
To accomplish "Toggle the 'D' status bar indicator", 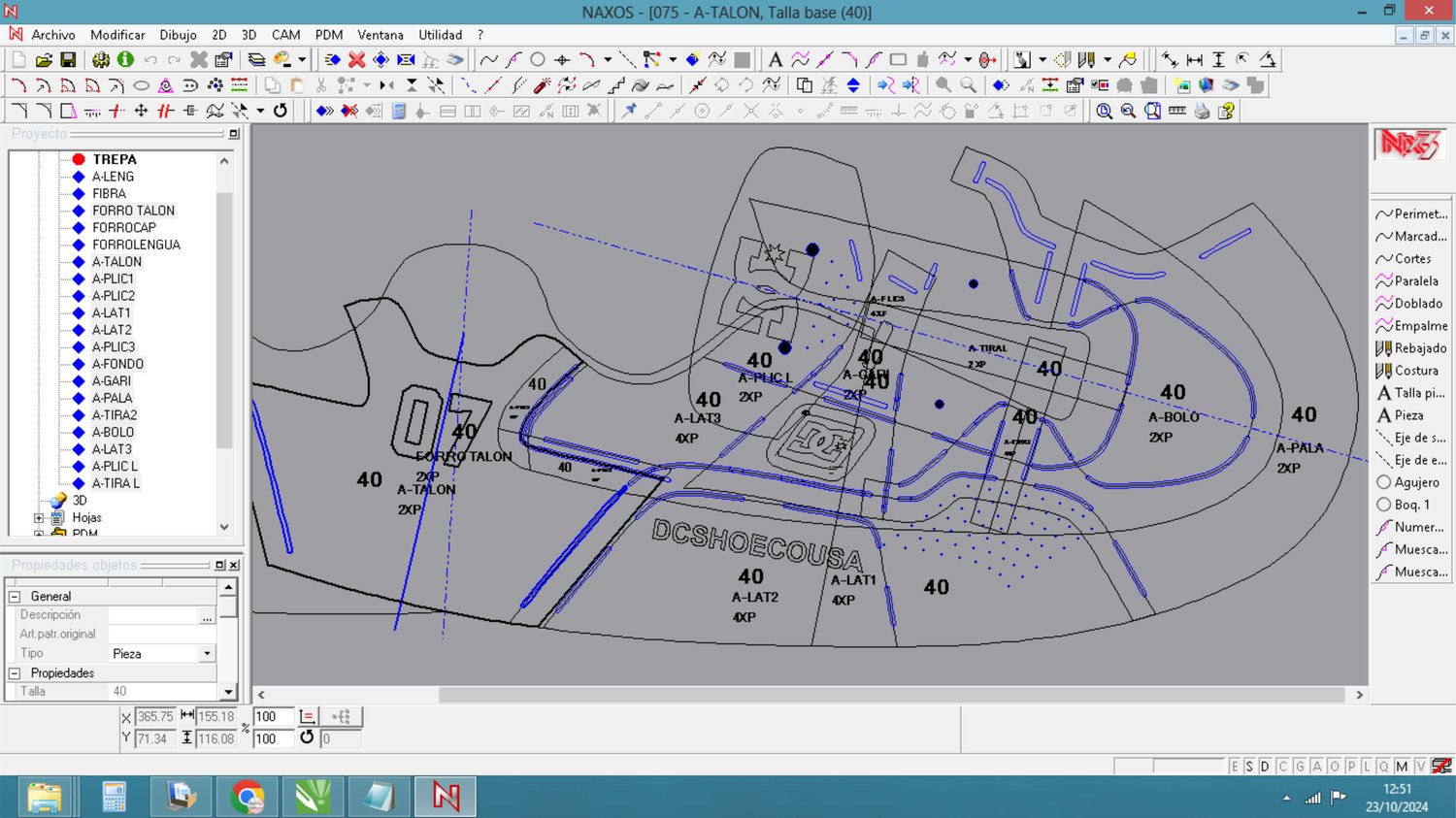I will pyautogui.click(x=1265, y=767).
